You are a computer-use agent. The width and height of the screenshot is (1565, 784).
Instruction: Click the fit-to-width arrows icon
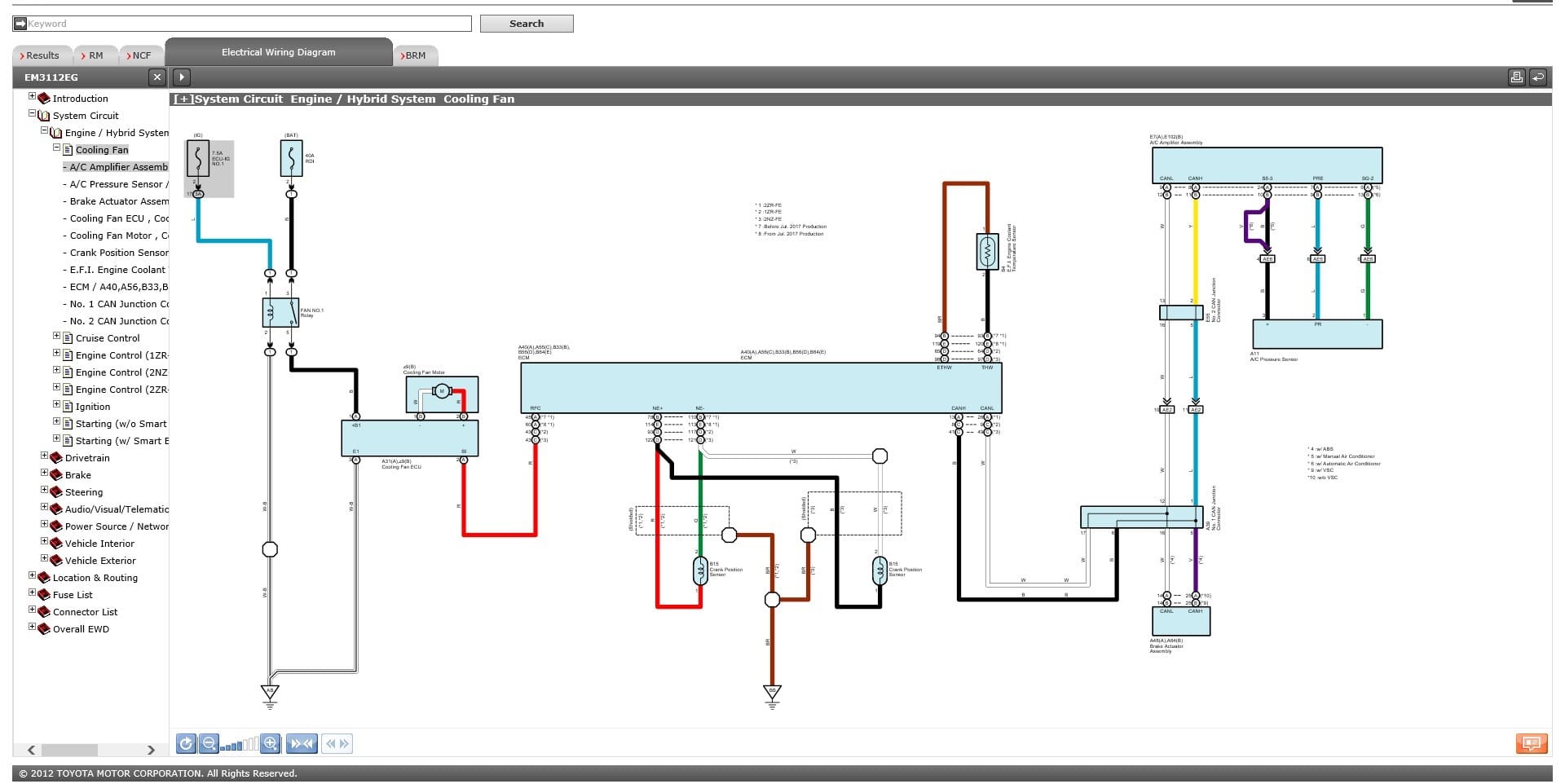pyautogui.click(x=302, y=743)
